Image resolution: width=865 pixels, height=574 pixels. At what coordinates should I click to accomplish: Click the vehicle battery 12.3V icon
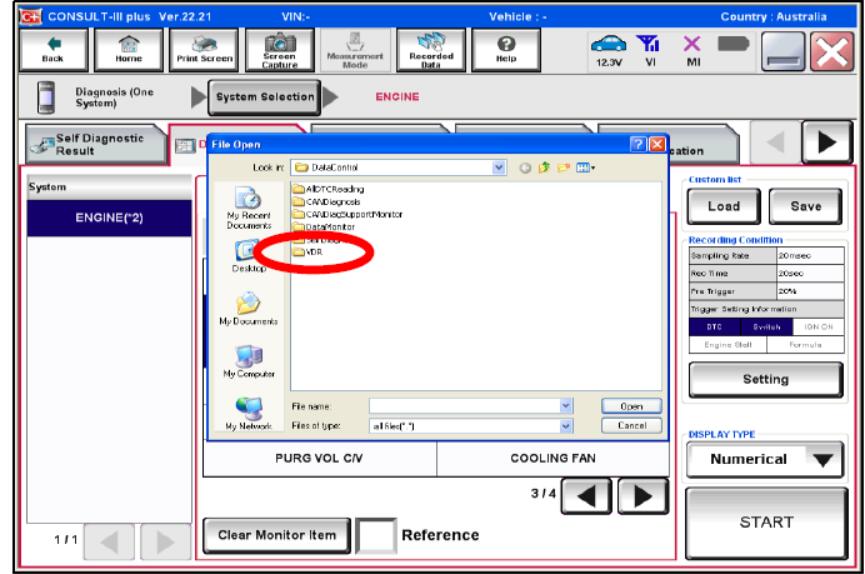click(608, 50)
